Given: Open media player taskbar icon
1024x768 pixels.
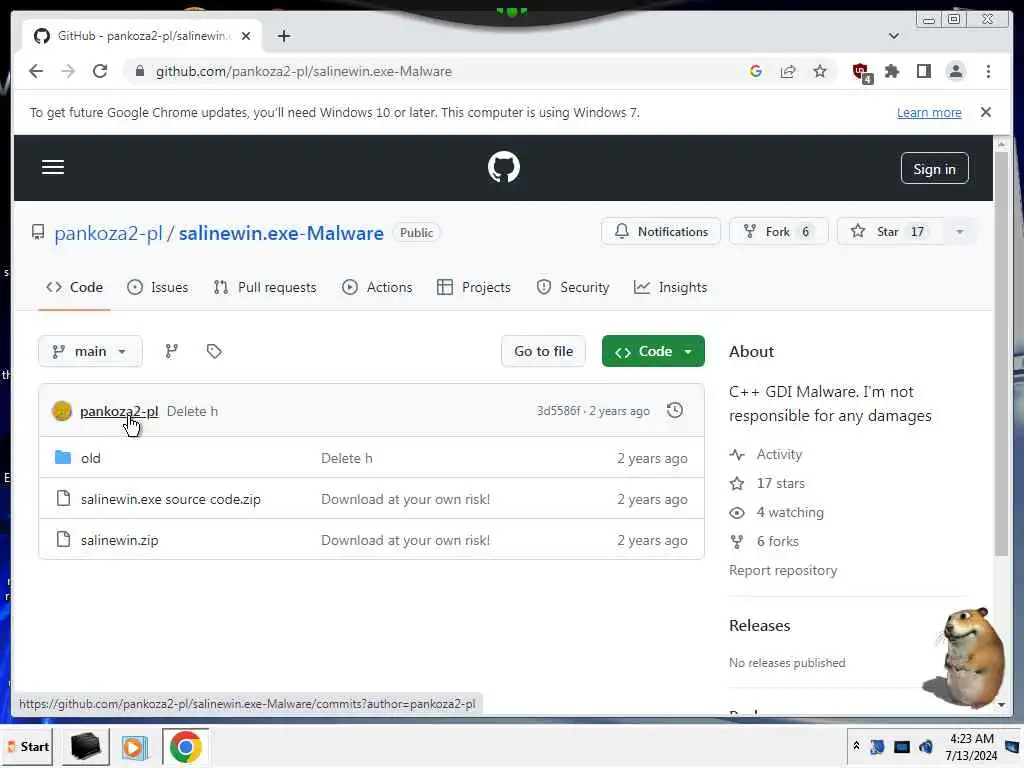Looking at the screenshot, I should (x=135, y=746).
